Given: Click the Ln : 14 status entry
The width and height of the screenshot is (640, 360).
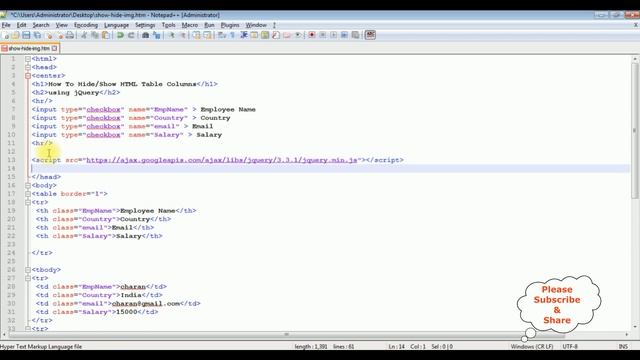Looking at the screenshot, I should pos(396,347).
